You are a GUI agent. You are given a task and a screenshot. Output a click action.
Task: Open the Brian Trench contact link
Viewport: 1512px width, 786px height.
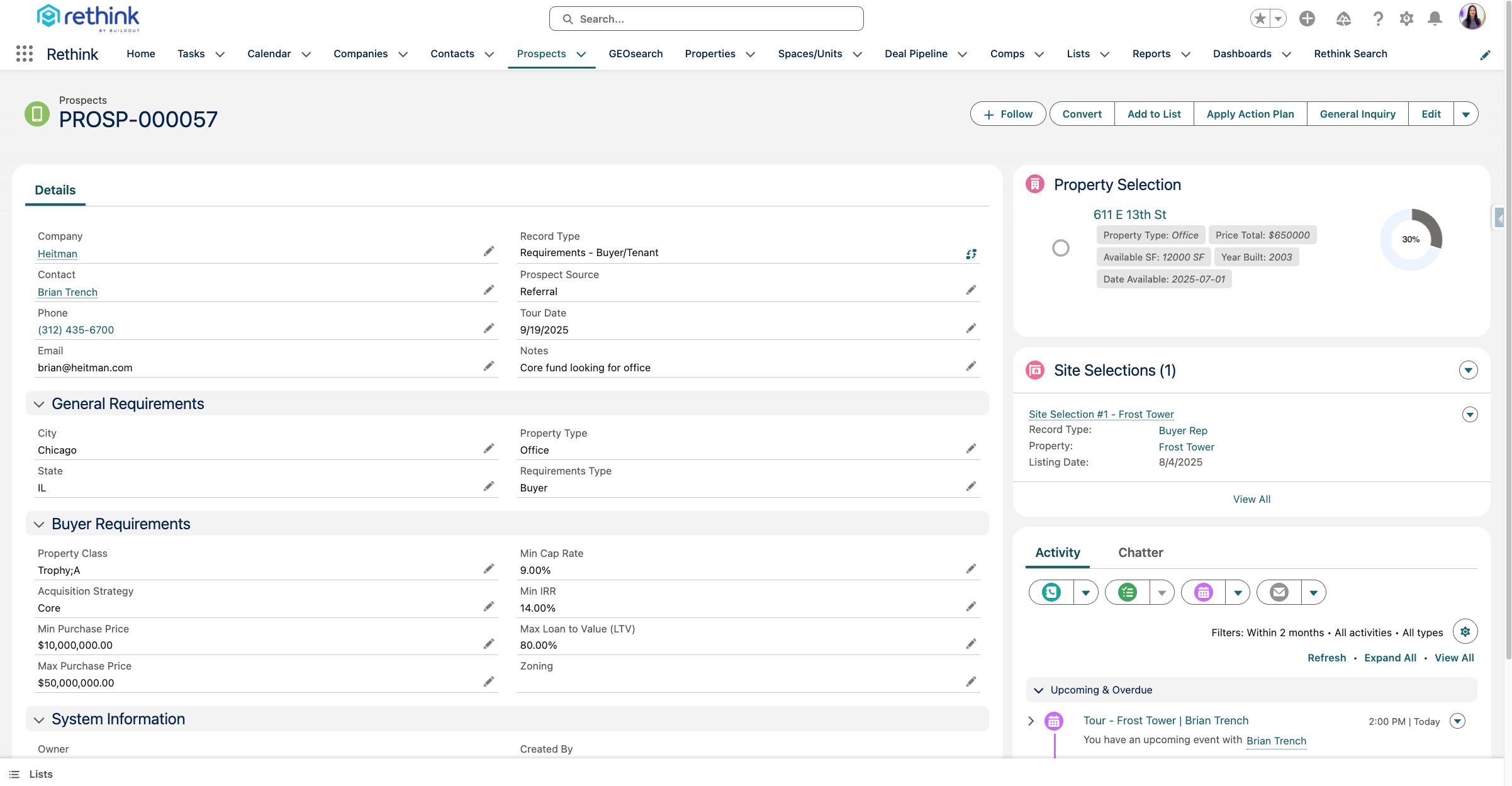(67, 292)
